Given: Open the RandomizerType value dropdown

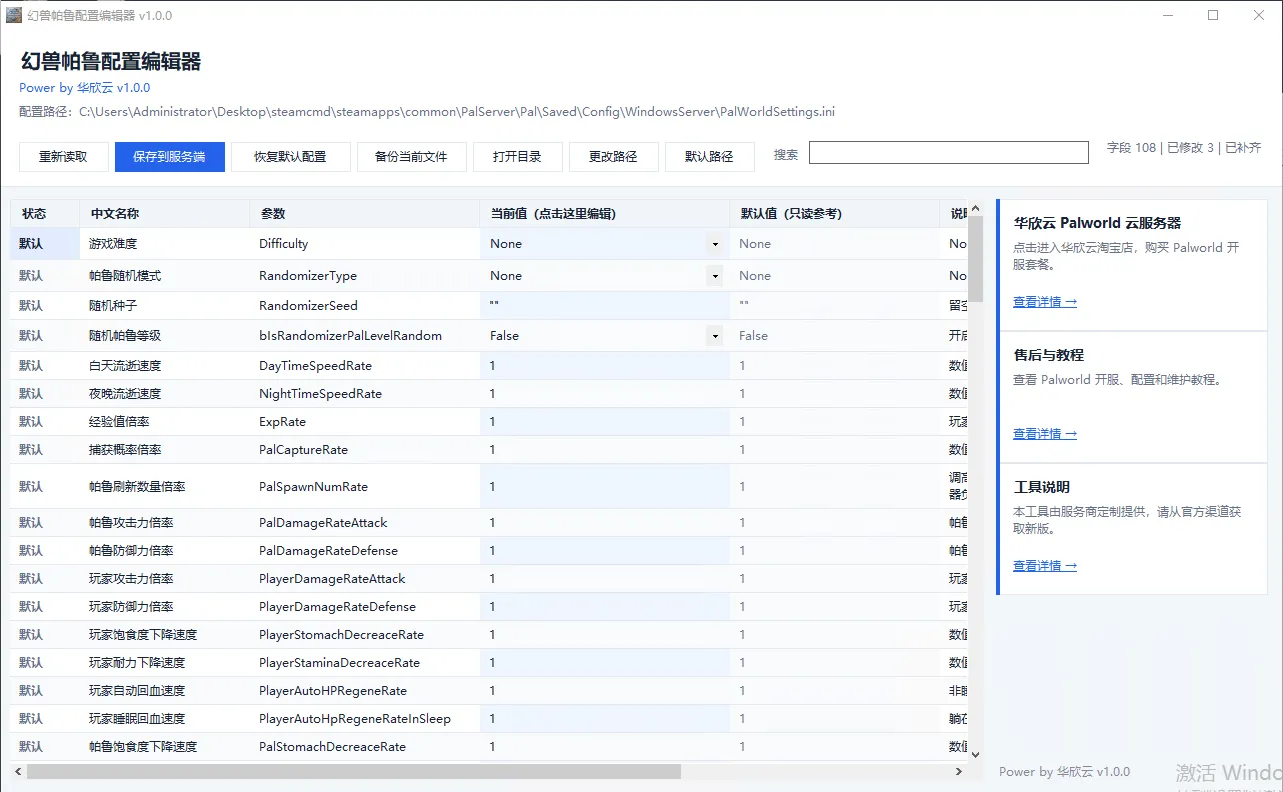Looking at the screenshot, I should tap(715, 276).
